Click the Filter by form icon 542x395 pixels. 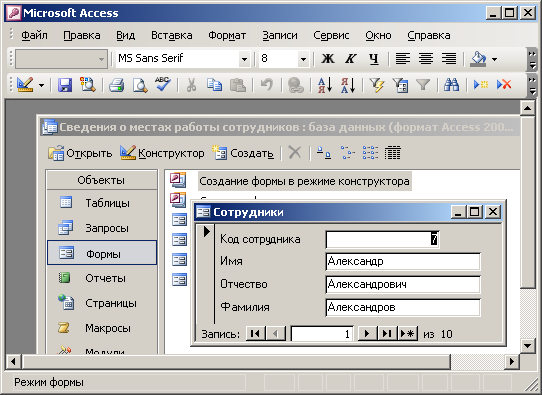400,85
